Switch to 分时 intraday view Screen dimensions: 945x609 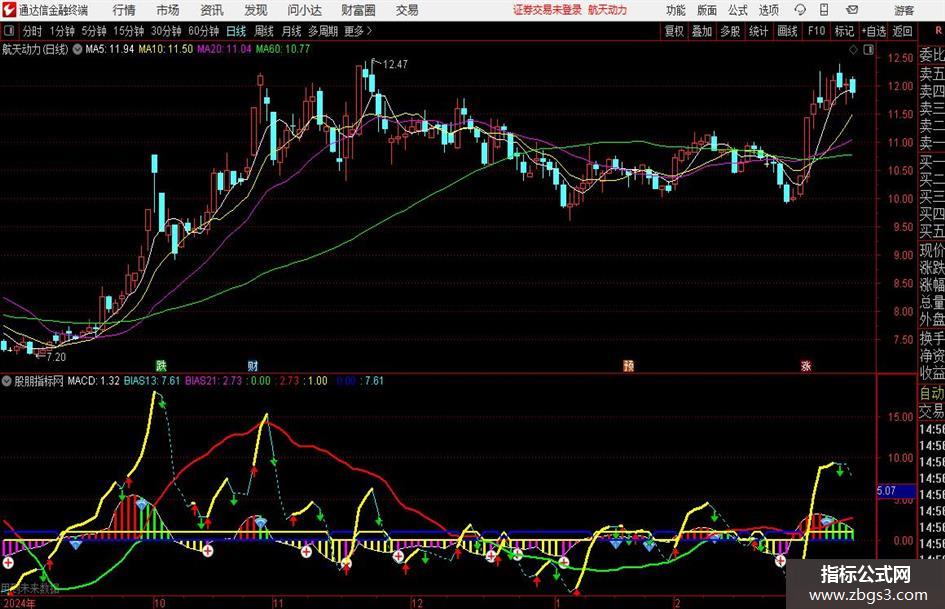[33, 31]
